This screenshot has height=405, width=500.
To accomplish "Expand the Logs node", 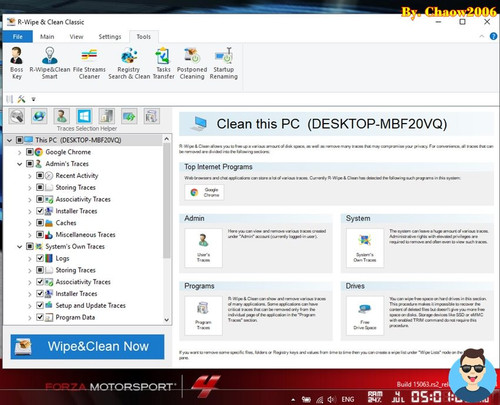I will (x=29, y=259).
